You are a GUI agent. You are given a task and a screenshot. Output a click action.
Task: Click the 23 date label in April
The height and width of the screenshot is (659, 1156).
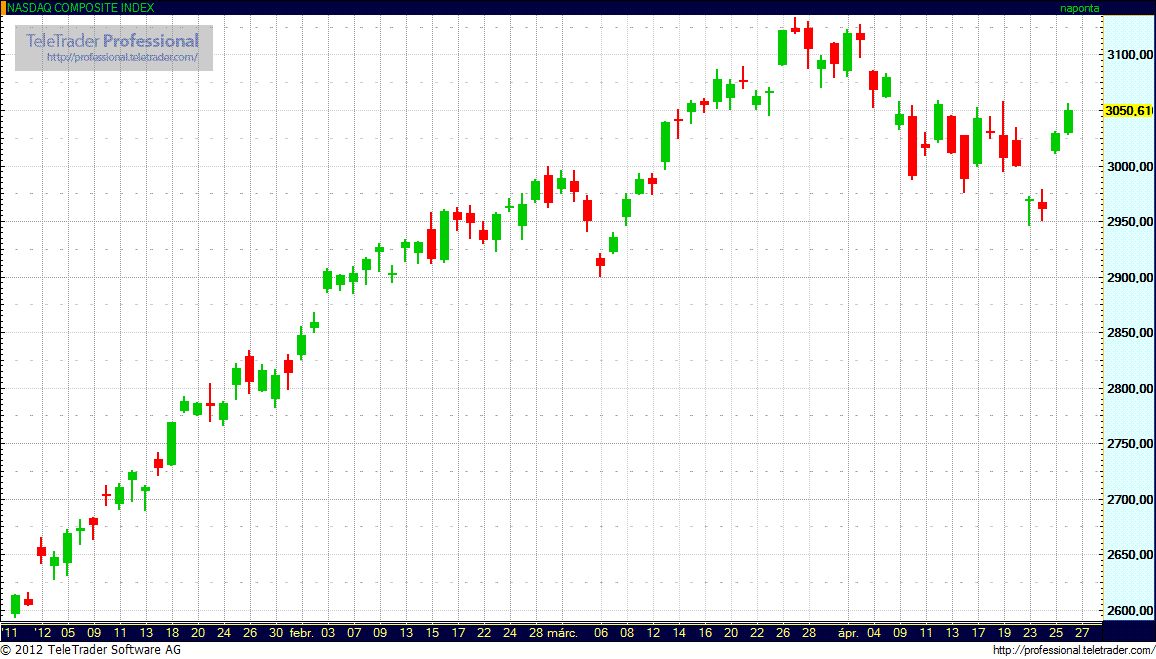(1030, 632)
